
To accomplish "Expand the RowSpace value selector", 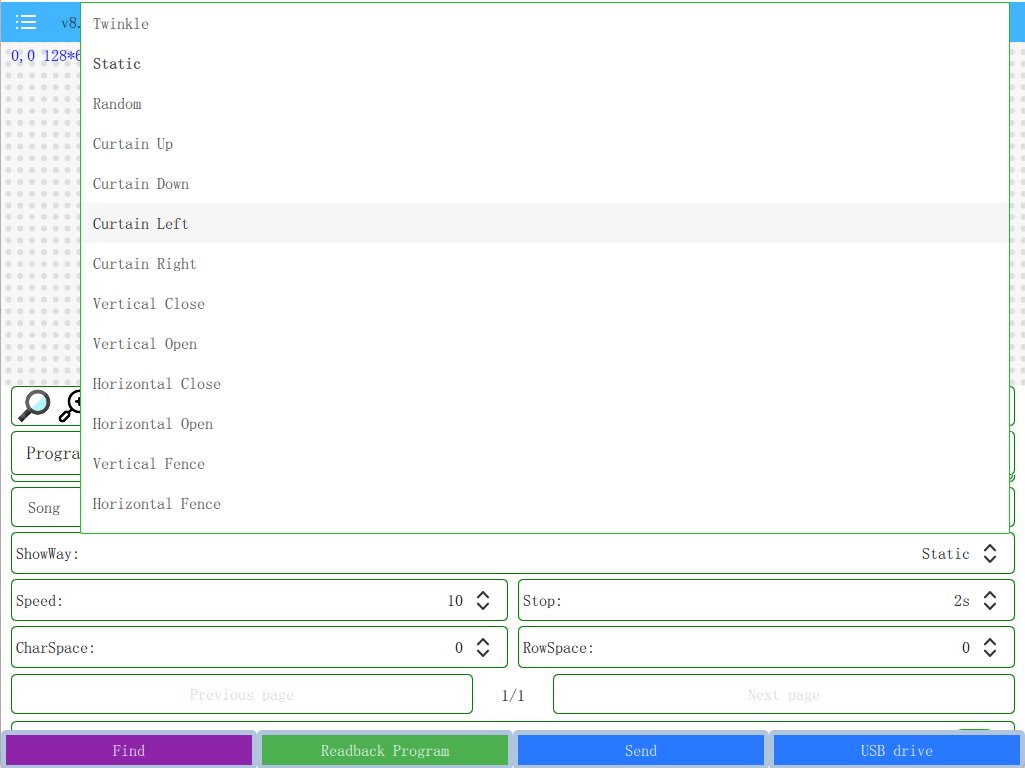I will point(990,648).
